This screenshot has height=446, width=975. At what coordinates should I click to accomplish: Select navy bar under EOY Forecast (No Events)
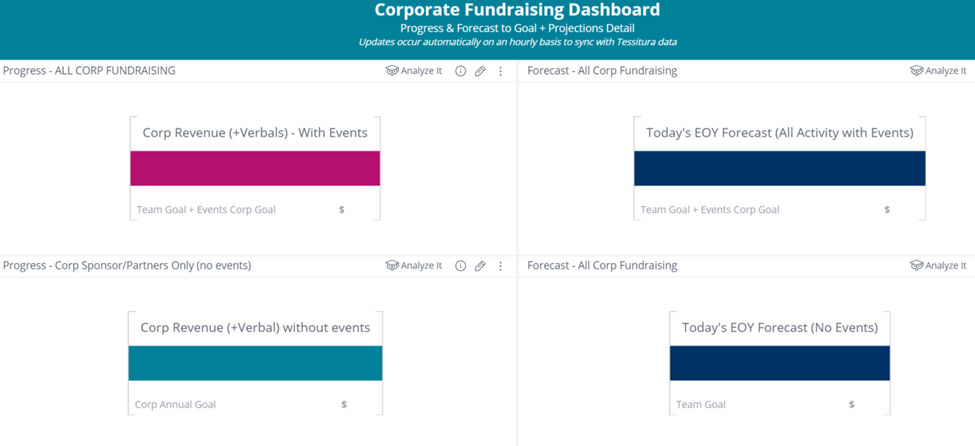(x=779, y=363)
